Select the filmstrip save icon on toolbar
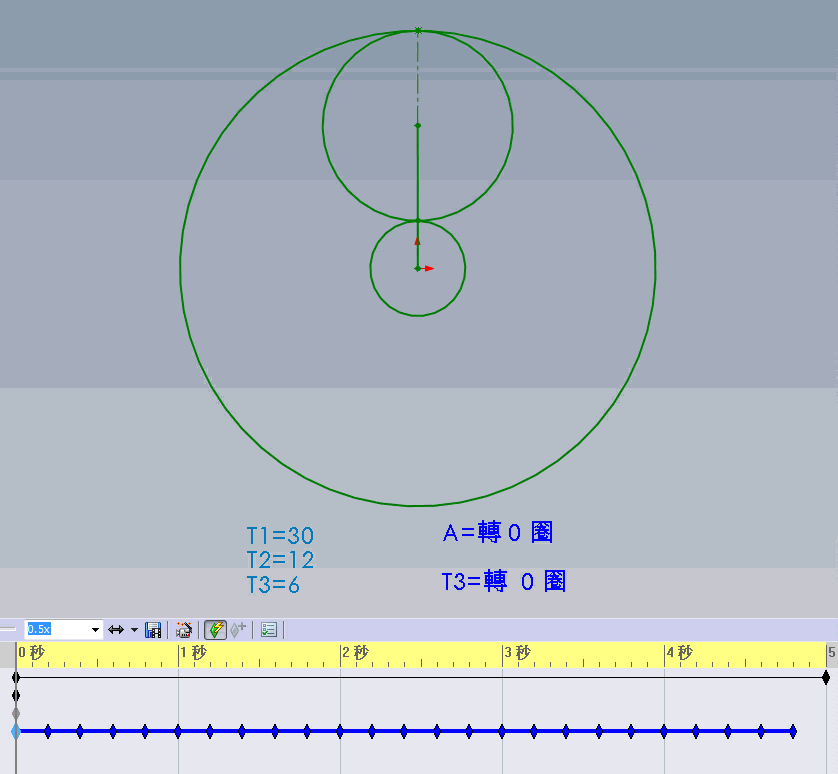Screen dimensions: 838x774 point(153,629)
